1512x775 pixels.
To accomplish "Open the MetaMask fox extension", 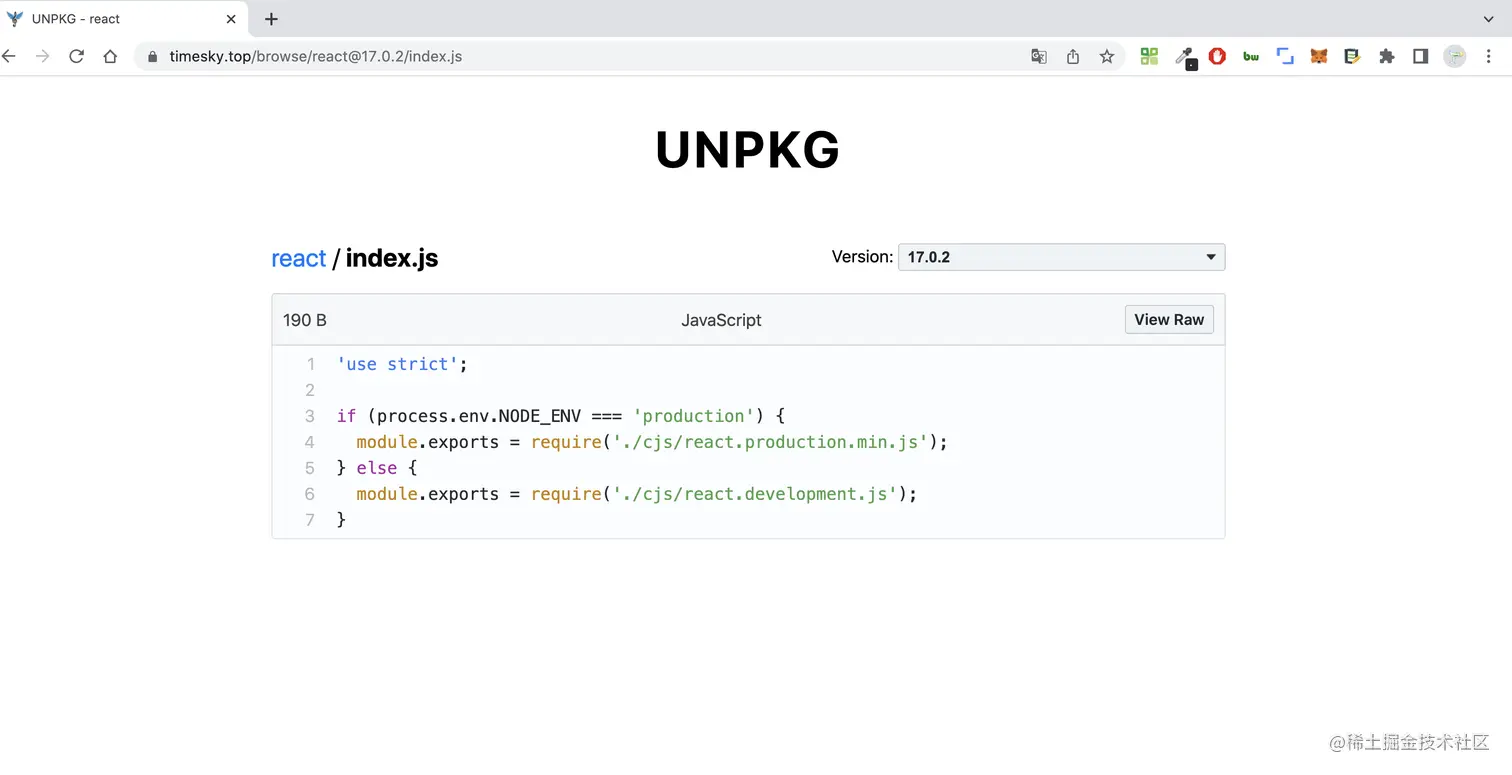I will tap(1319, 57).
